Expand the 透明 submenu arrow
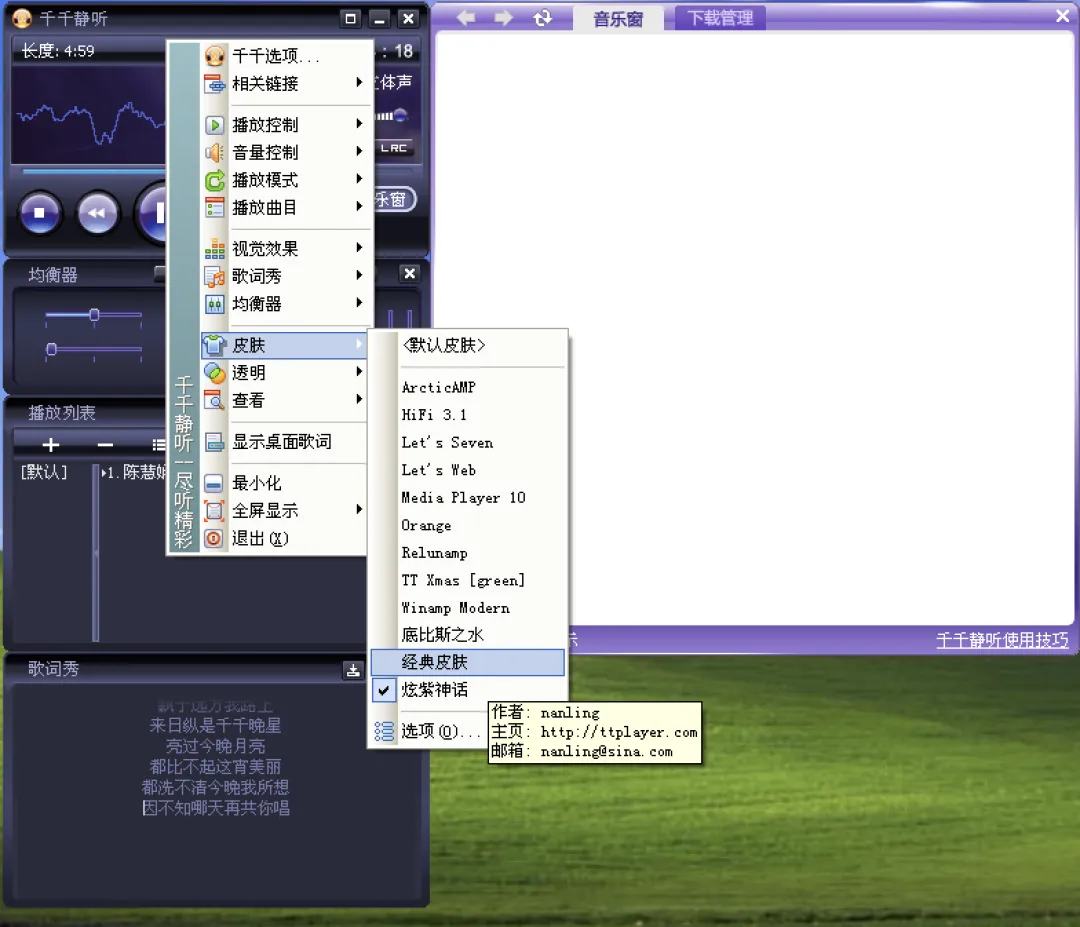Screen dimensions: 1080x927 [359, 372]
